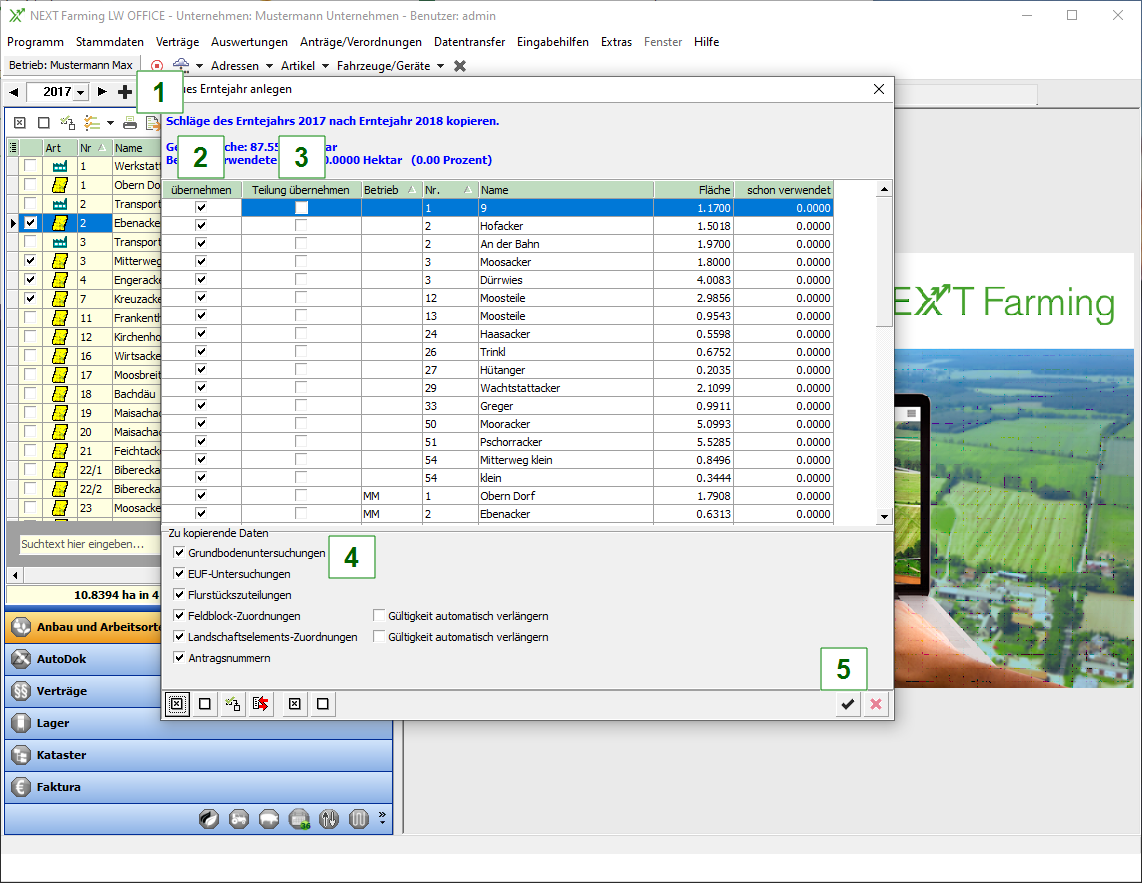The height and width of the screenshot is (883, 1142).
Task: Click the green checkmark confirm button
Action: pyautogui.click(x=848, y=704)
